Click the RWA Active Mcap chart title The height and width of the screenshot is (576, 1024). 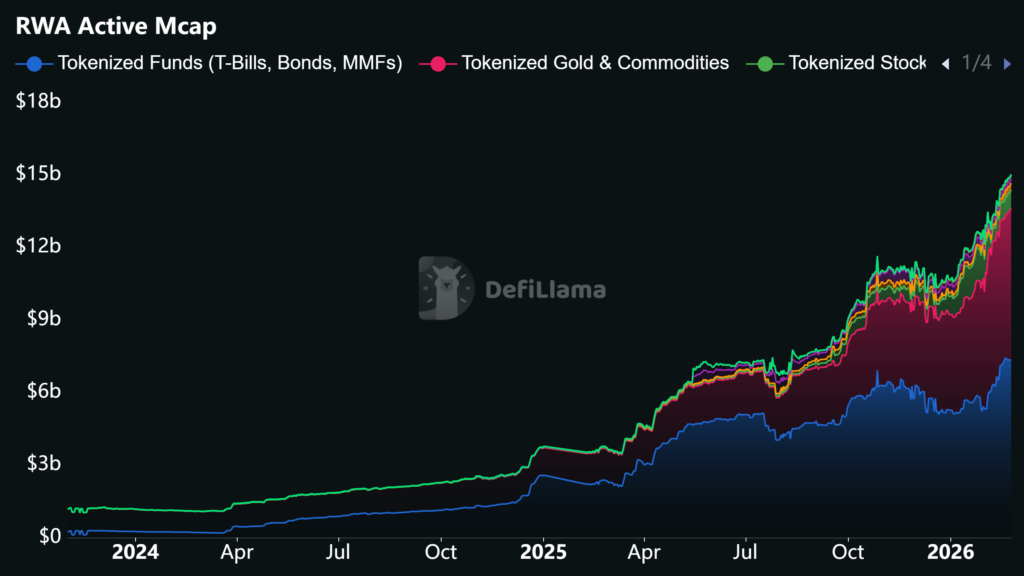(115, 26)
